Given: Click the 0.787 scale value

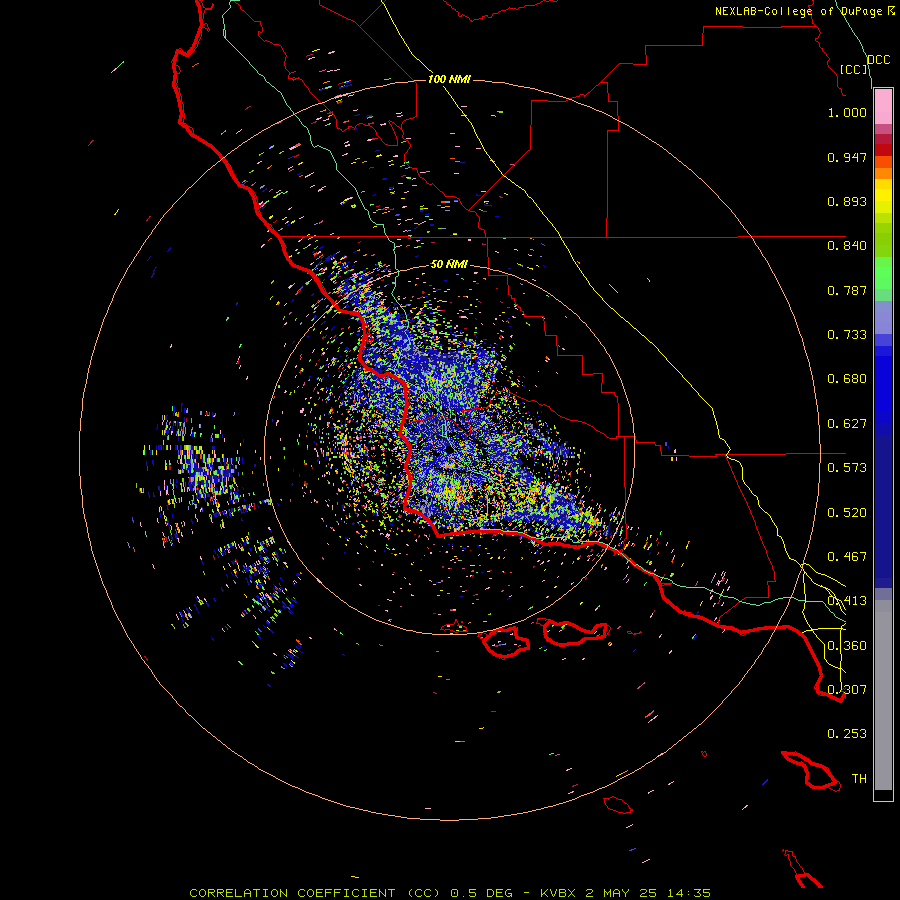Looking at the screenshot, I should (847, 290).
